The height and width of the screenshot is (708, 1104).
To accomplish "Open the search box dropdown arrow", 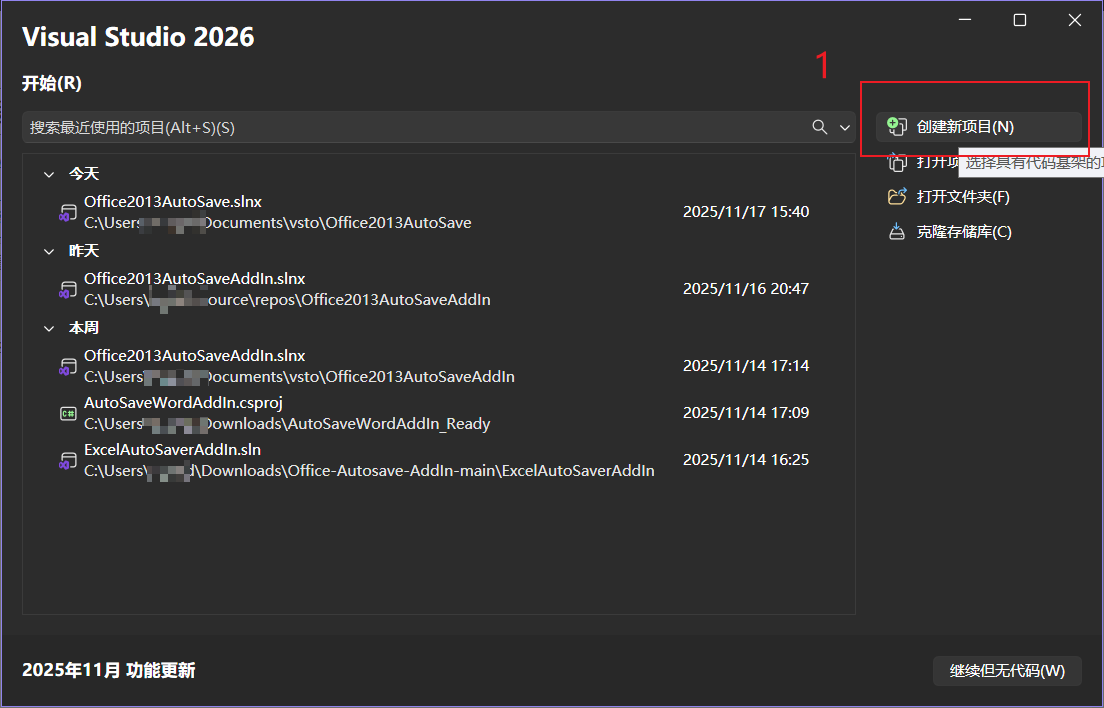I will coord(844,127).
